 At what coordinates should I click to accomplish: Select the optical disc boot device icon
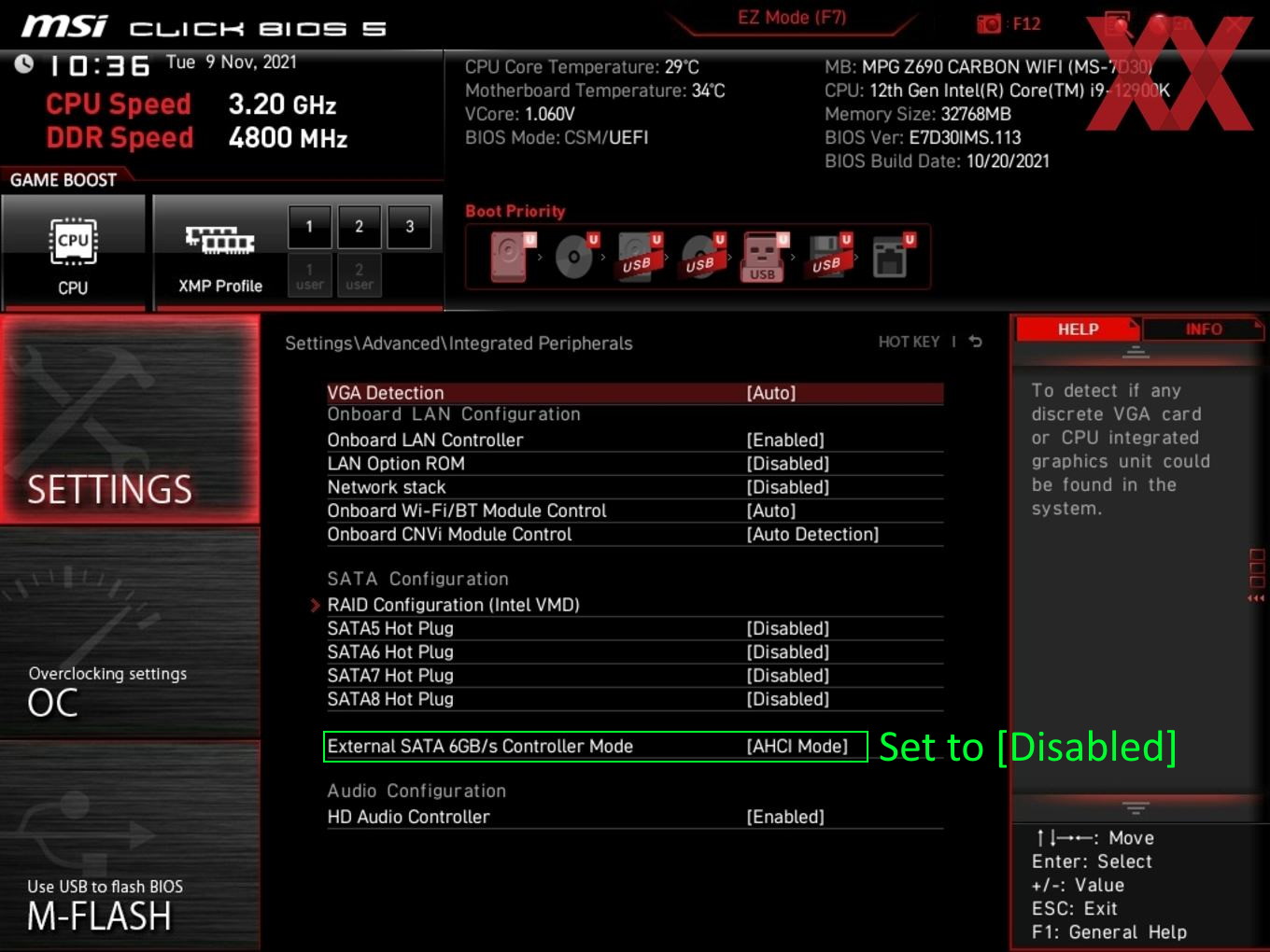[576, 257]
